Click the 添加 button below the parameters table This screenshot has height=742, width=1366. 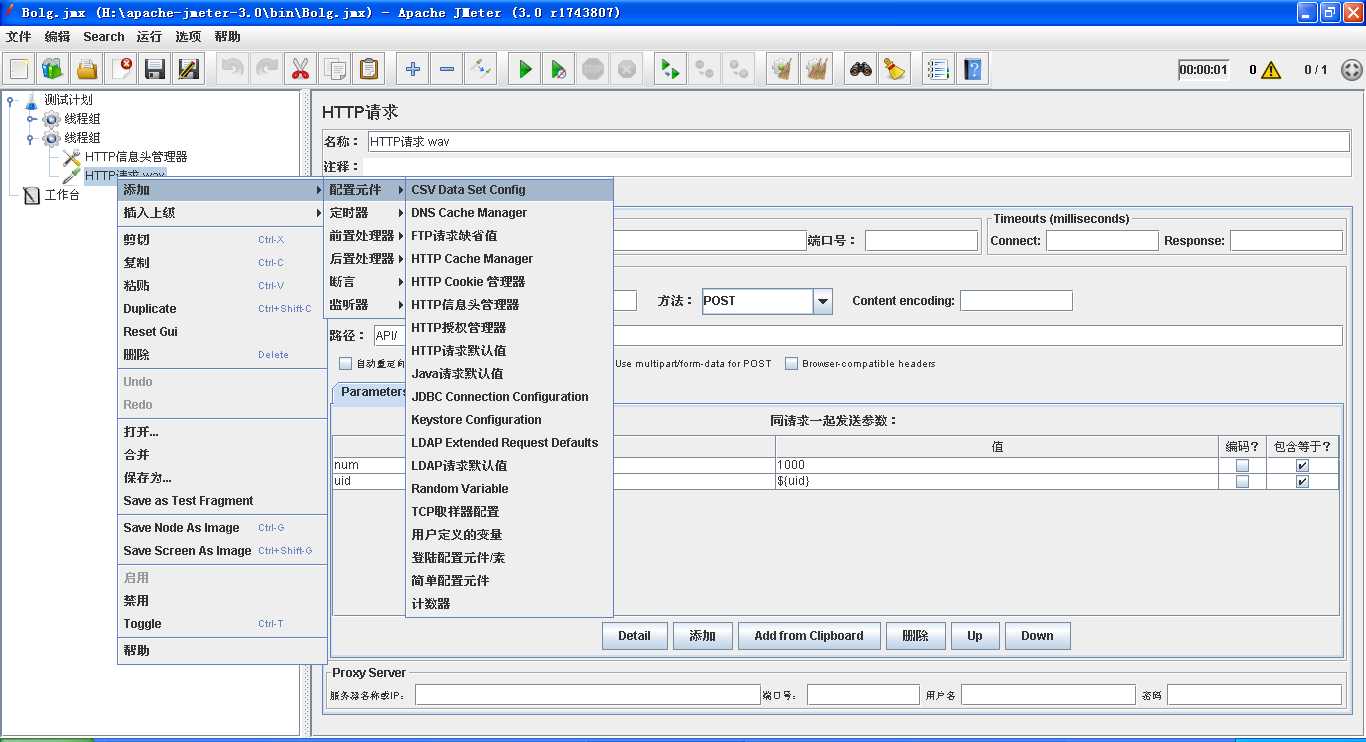702,636
